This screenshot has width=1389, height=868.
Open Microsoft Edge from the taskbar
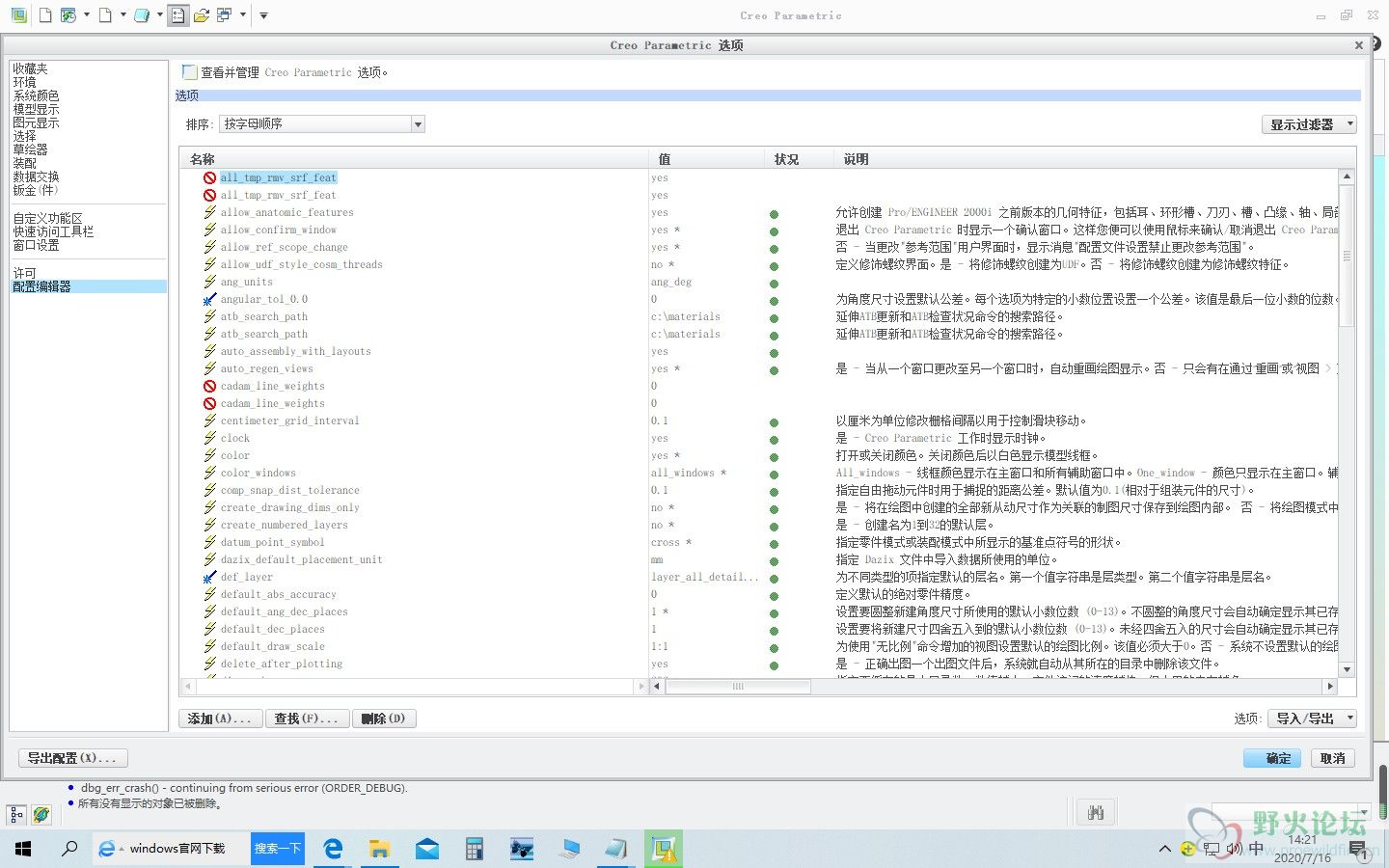(333, 849)
